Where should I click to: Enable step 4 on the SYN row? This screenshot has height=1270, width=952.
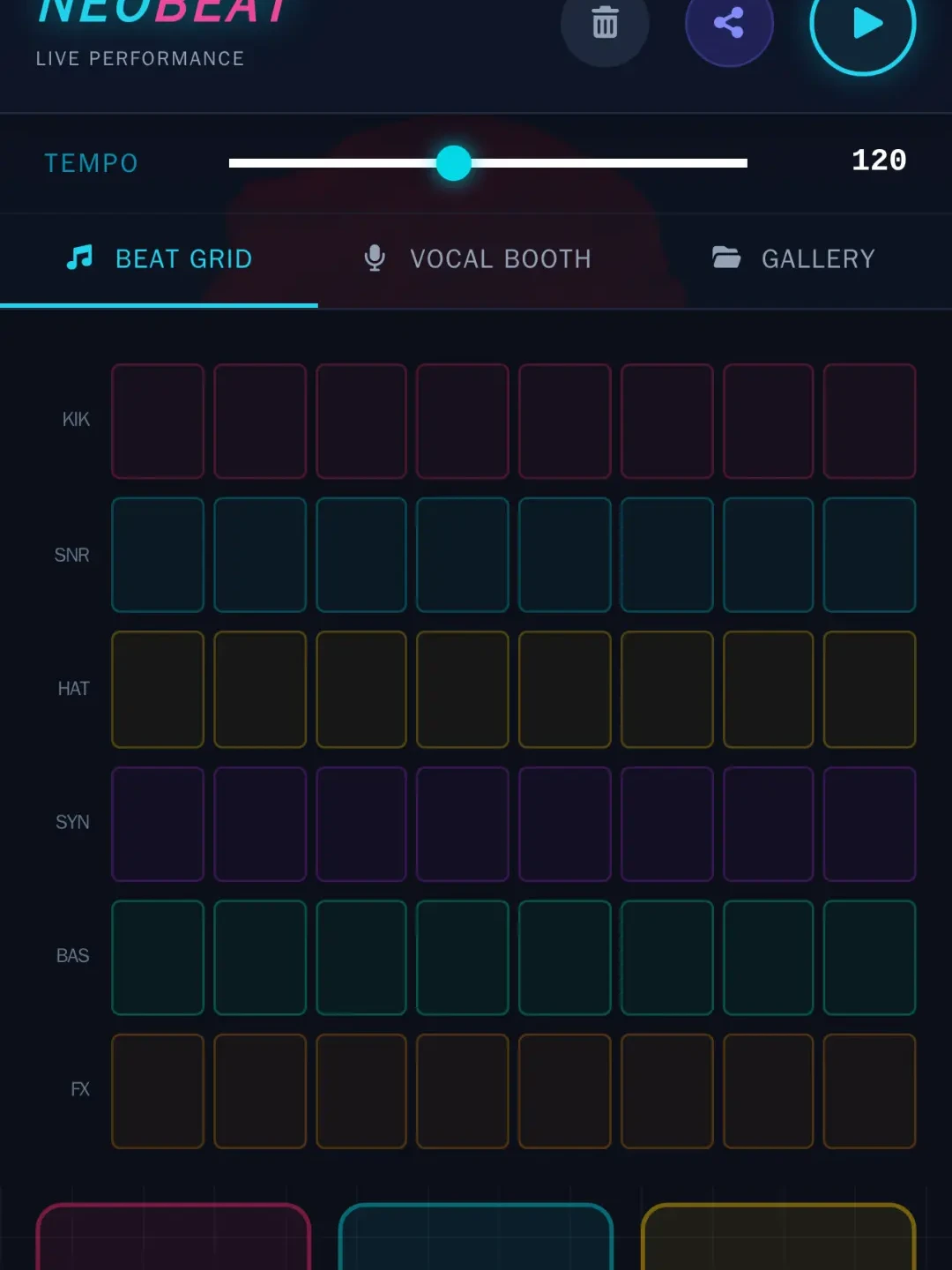tap(463, 824)
